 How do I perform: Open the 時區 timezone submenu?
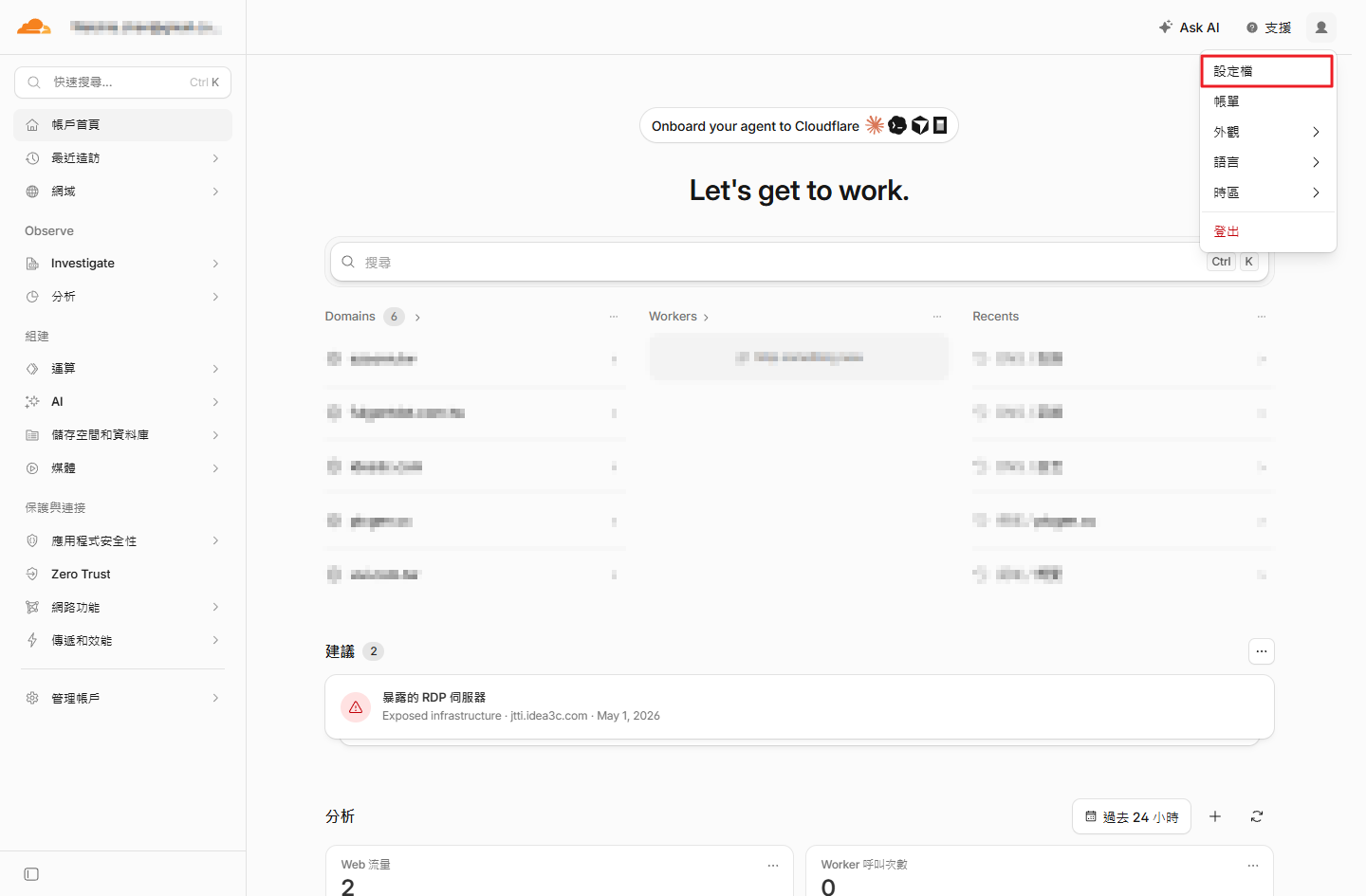[1267, 192]
